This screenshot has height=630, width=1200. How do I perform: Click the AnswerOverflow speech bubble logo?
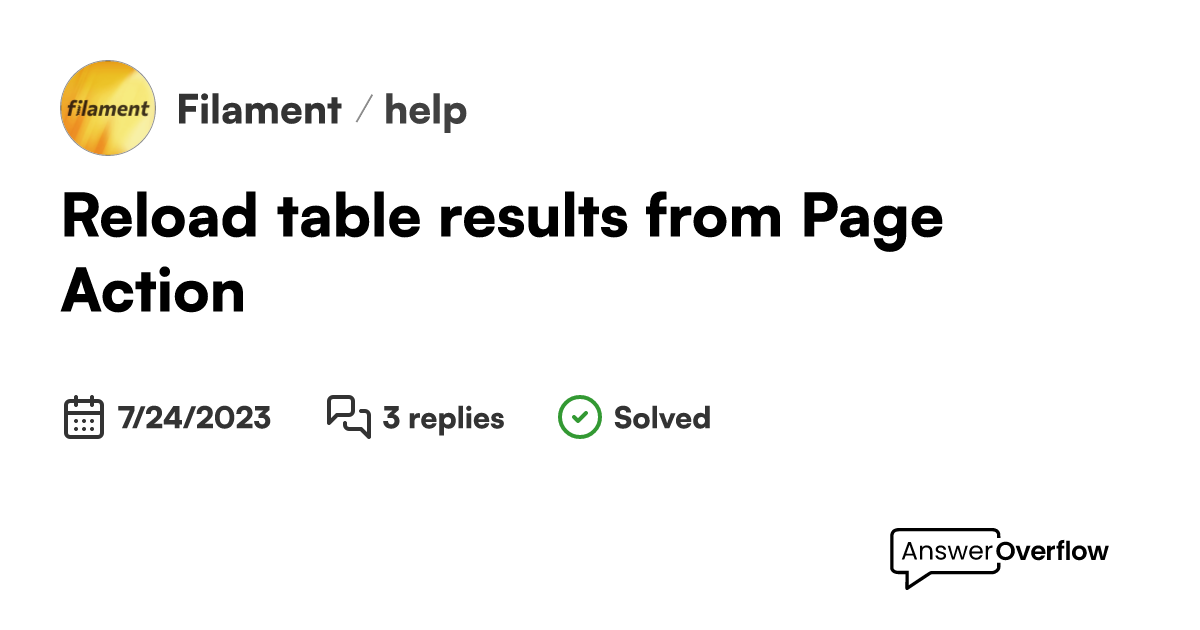(944, 557)
